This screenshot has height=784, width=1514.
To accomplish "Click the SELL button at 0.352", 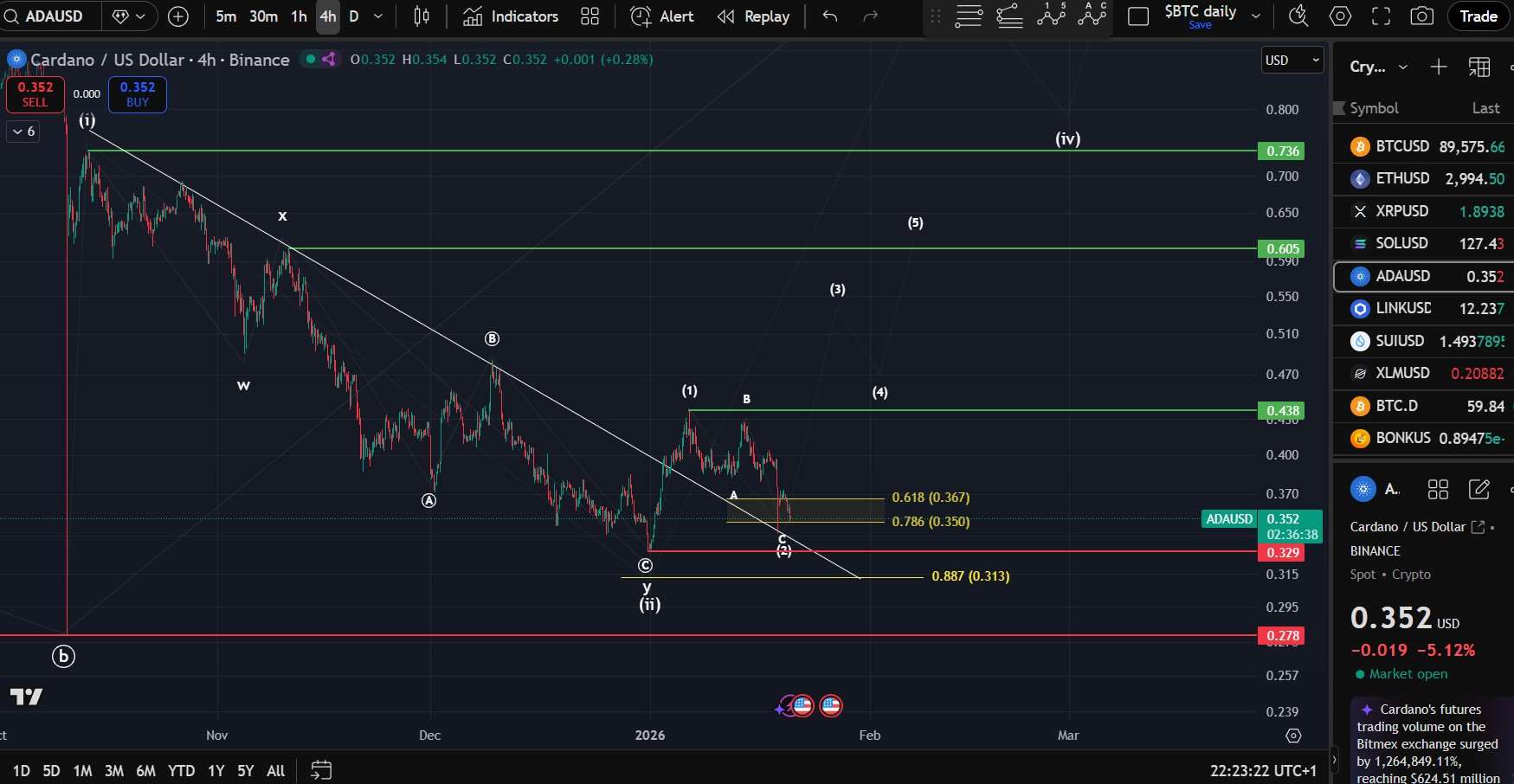I will click(x=35, y=94).
